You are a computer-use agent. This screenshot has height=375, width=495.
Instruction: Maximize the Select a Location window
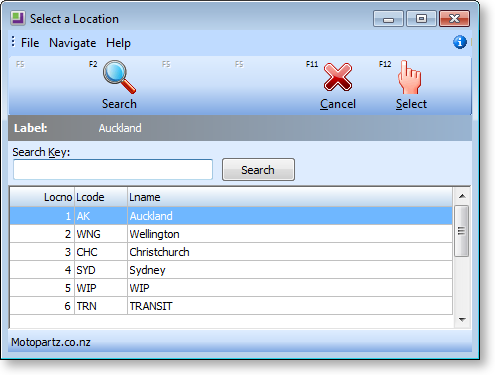tap(421, 19)
